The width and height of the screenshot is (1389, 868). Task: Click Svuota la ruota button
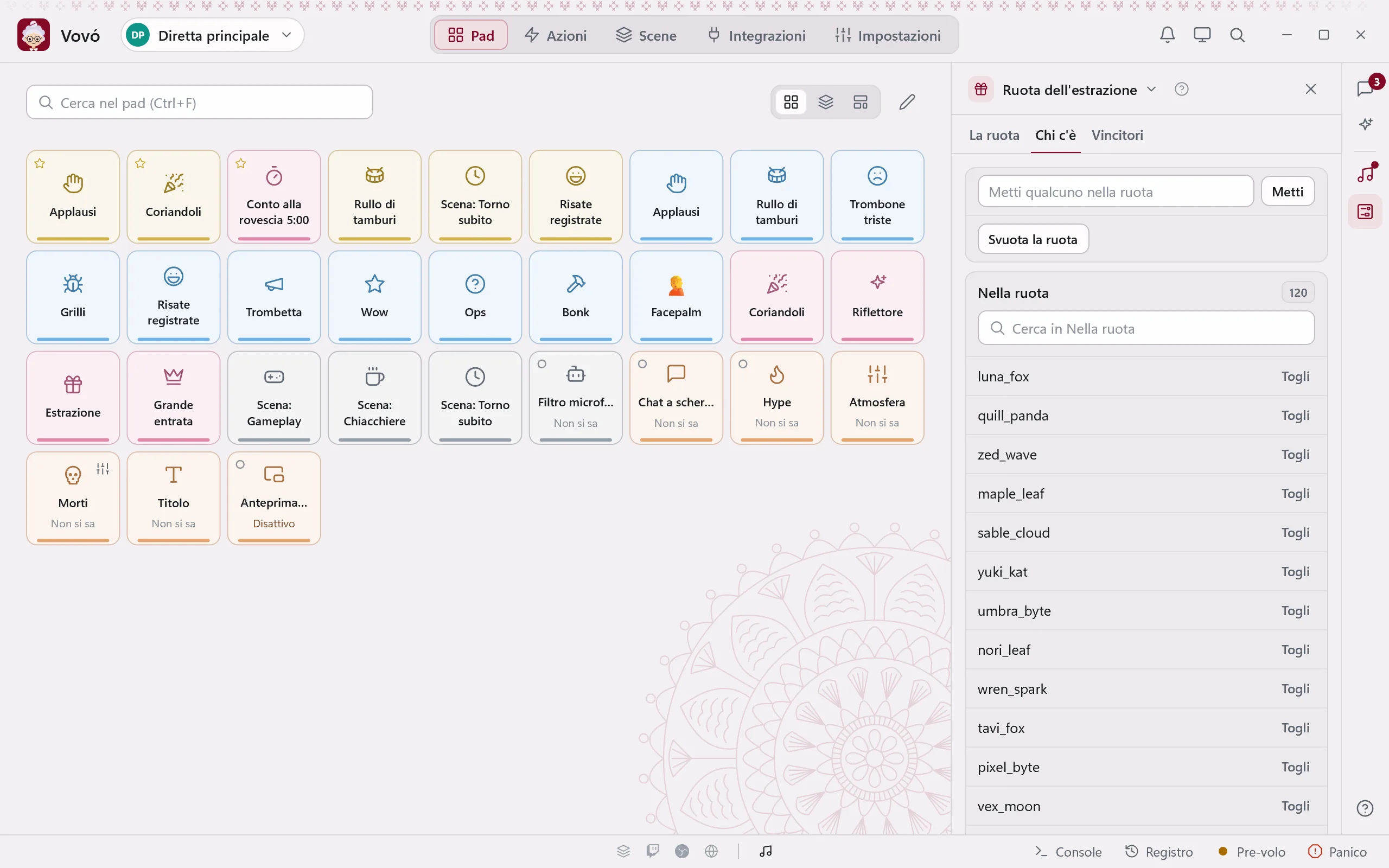tap(1033, 239)
